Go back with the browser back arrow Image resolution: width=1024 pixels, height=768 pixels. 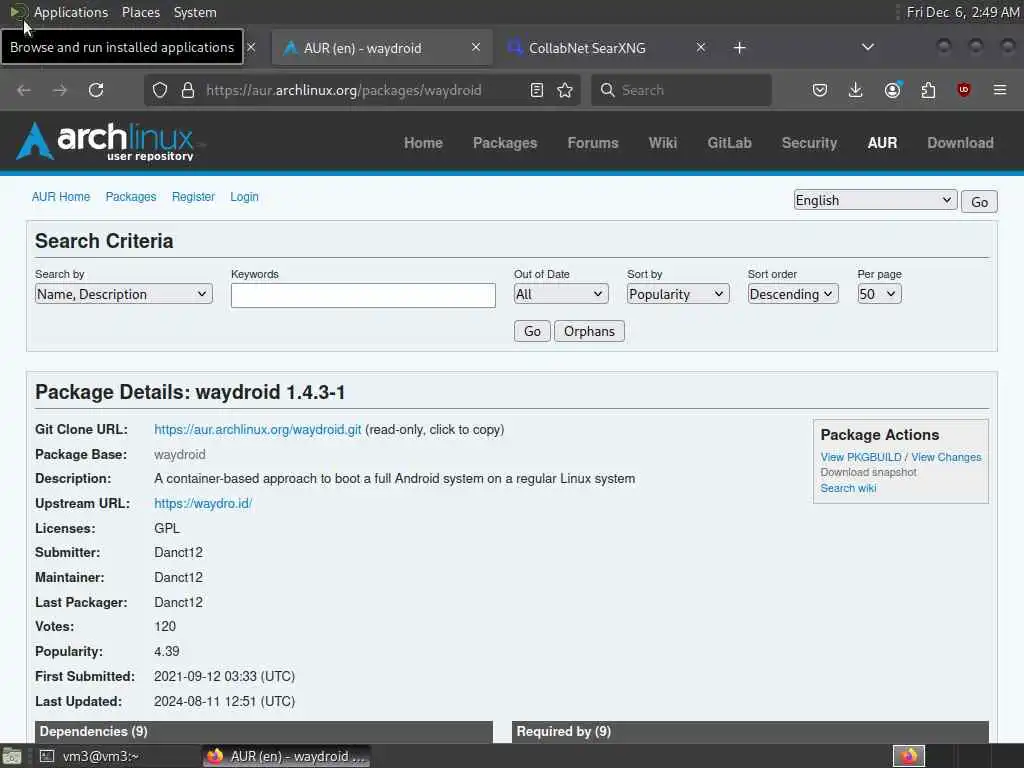[24, 90]
